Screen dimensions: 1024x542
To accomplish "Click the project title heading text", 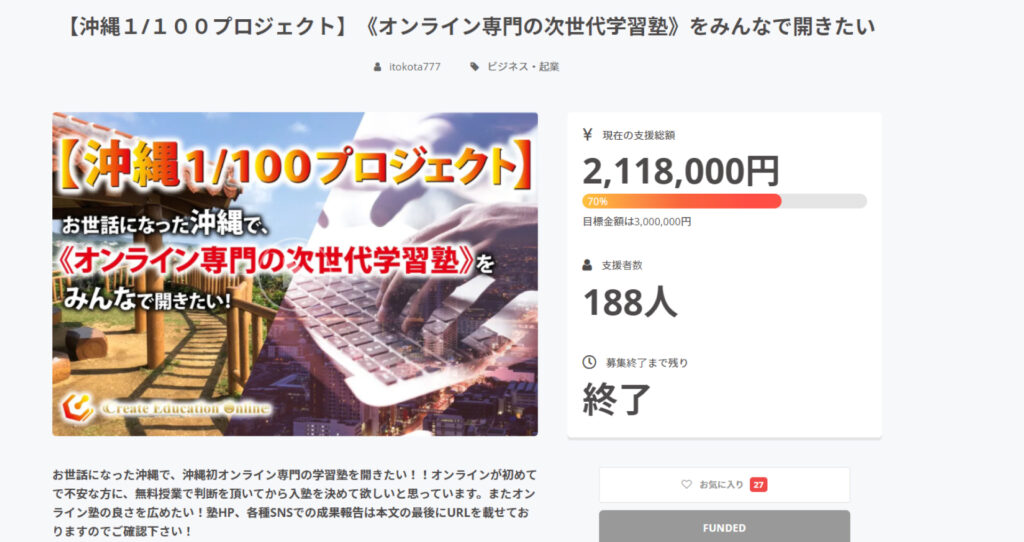I will 471,27.
